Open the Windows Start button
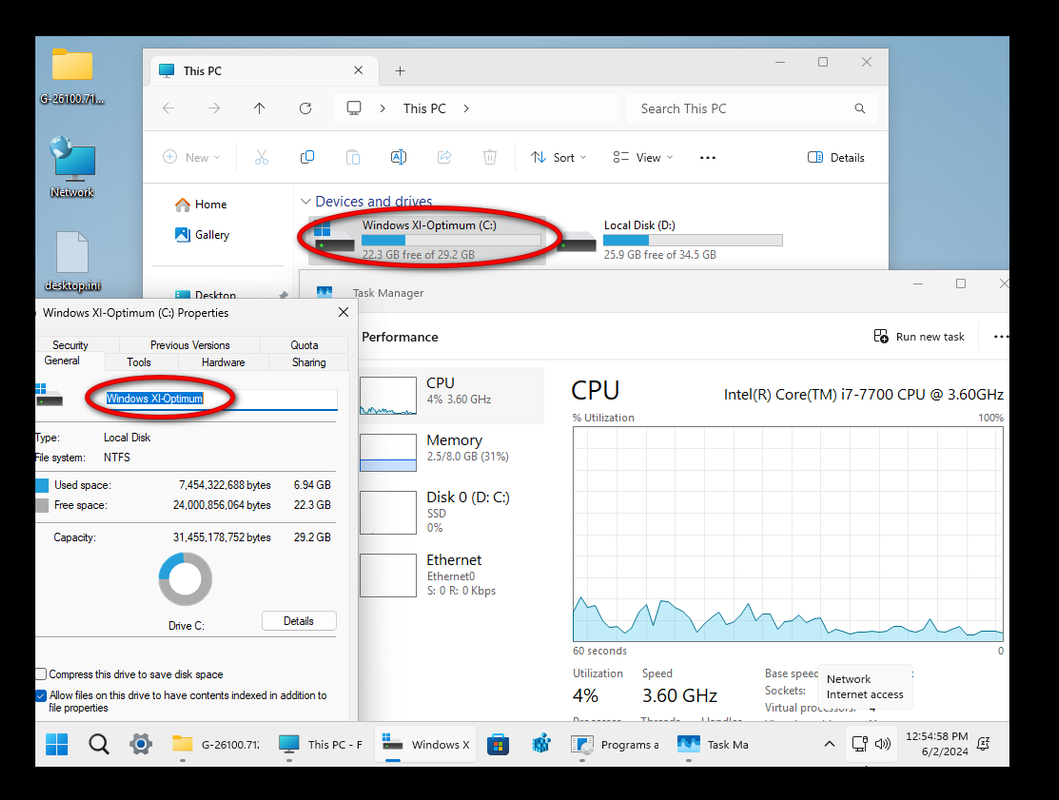The height and width of the screenshot is (800, 1059). tap(57, 744)
